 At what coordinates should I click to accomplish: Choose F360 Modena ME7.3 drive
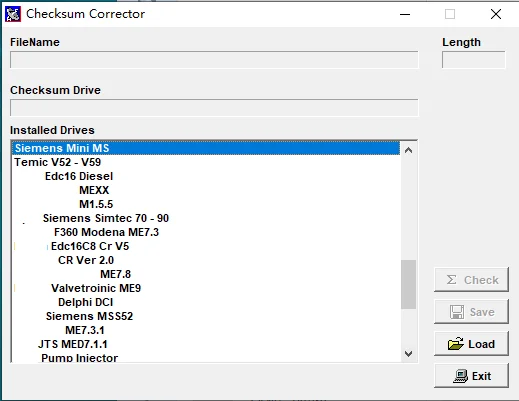[106, 232]
